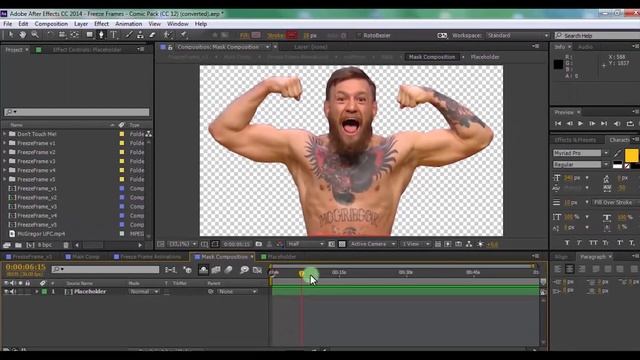Click the yellow fill color swatch
The image size is (640, 360).
[631, 156]
